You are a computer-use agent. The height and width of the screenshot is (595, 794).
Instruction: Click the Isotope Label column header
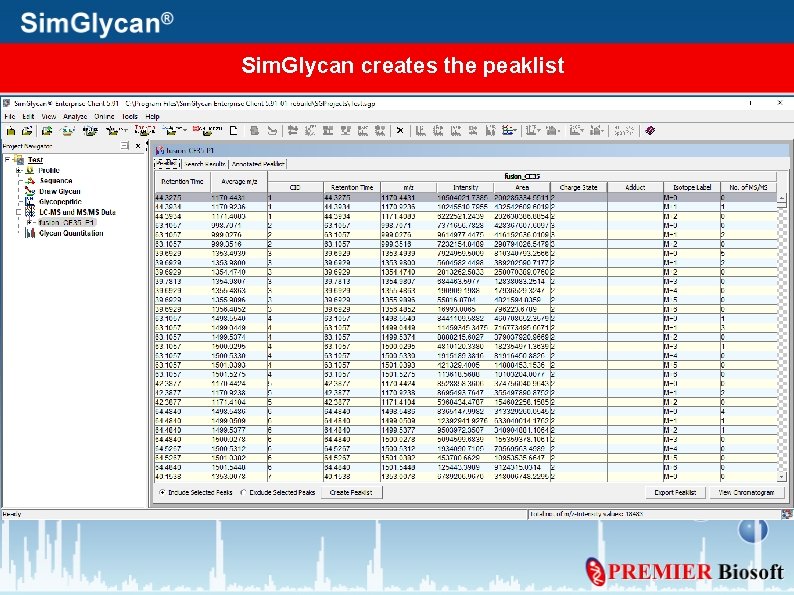click(x=692, y=187)
